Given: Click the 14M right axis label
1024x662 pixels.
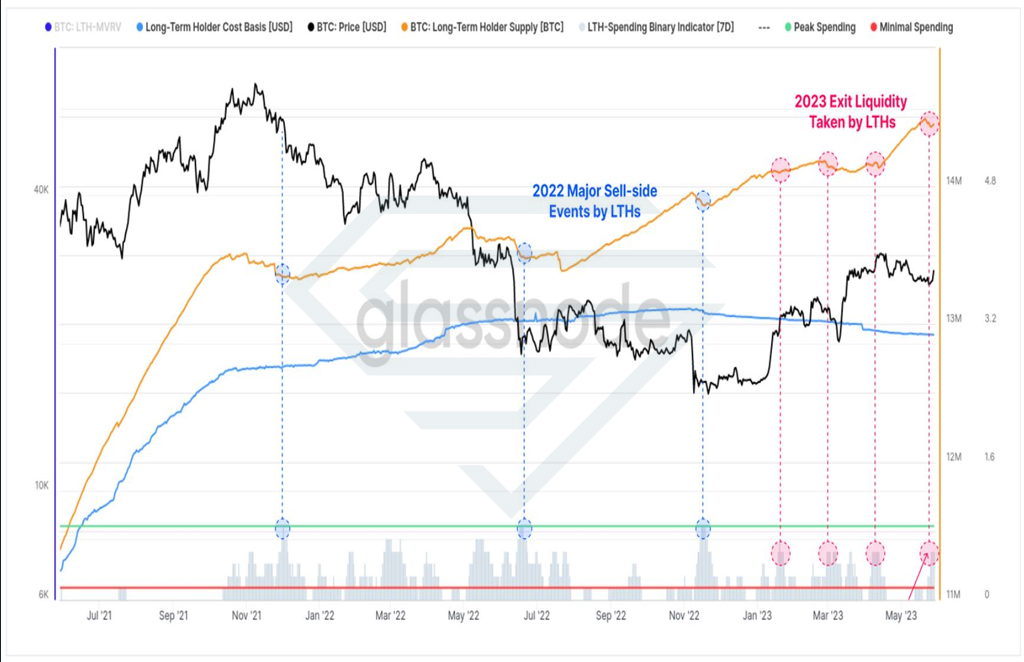Looking at the screenshot, I should [954, 181].
